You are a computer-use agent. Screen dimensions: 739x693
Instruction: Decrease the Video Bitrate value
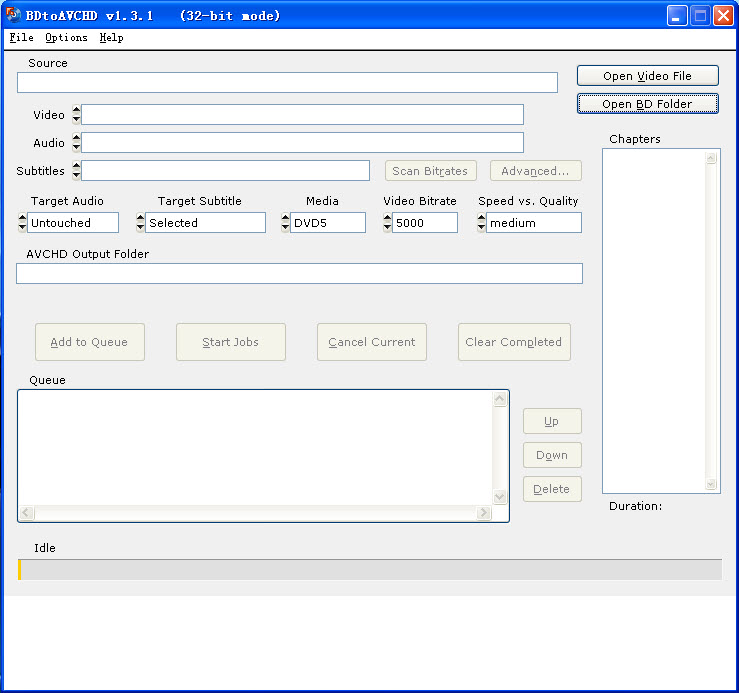[x=387, y=227]
